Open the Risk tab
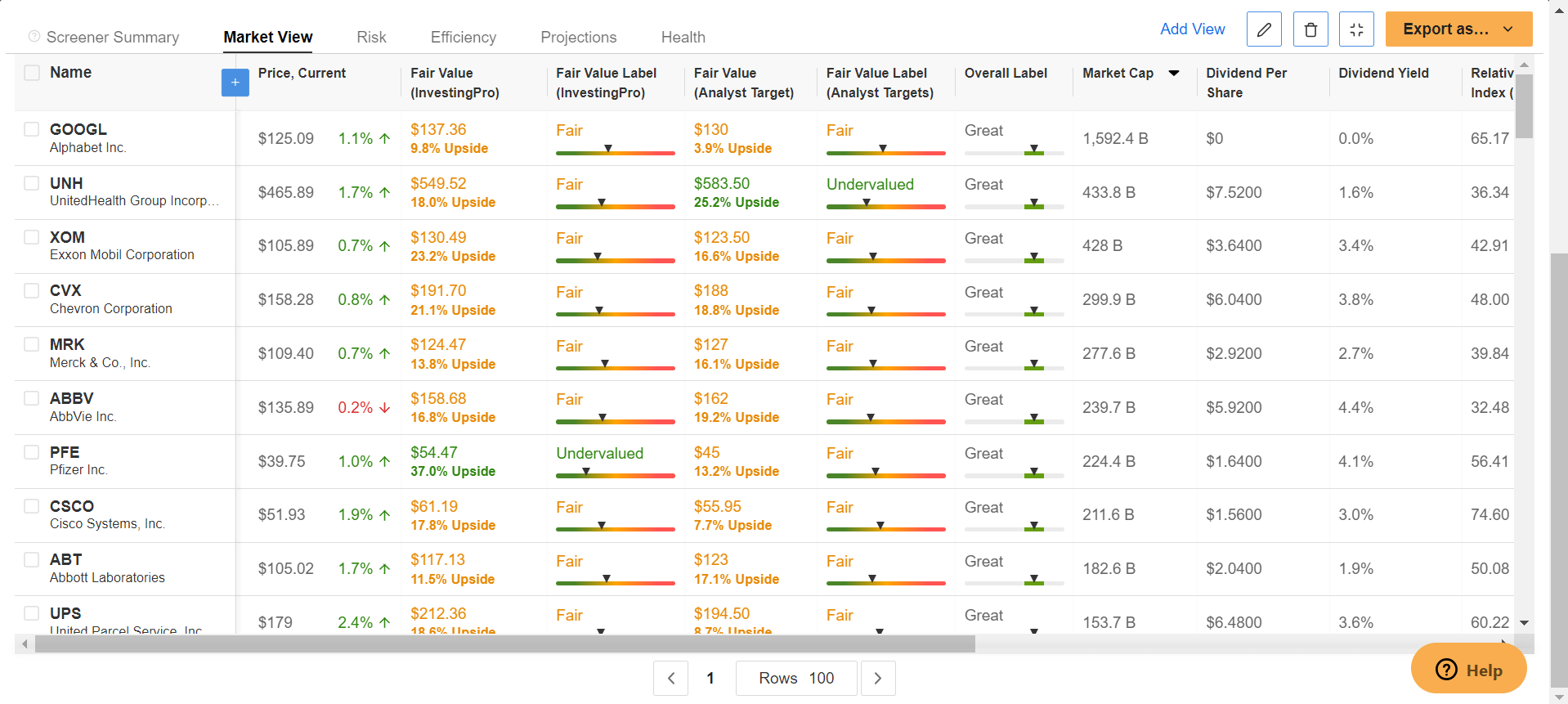This screenshot has height=704, width=1568. (x=371, y=37)
